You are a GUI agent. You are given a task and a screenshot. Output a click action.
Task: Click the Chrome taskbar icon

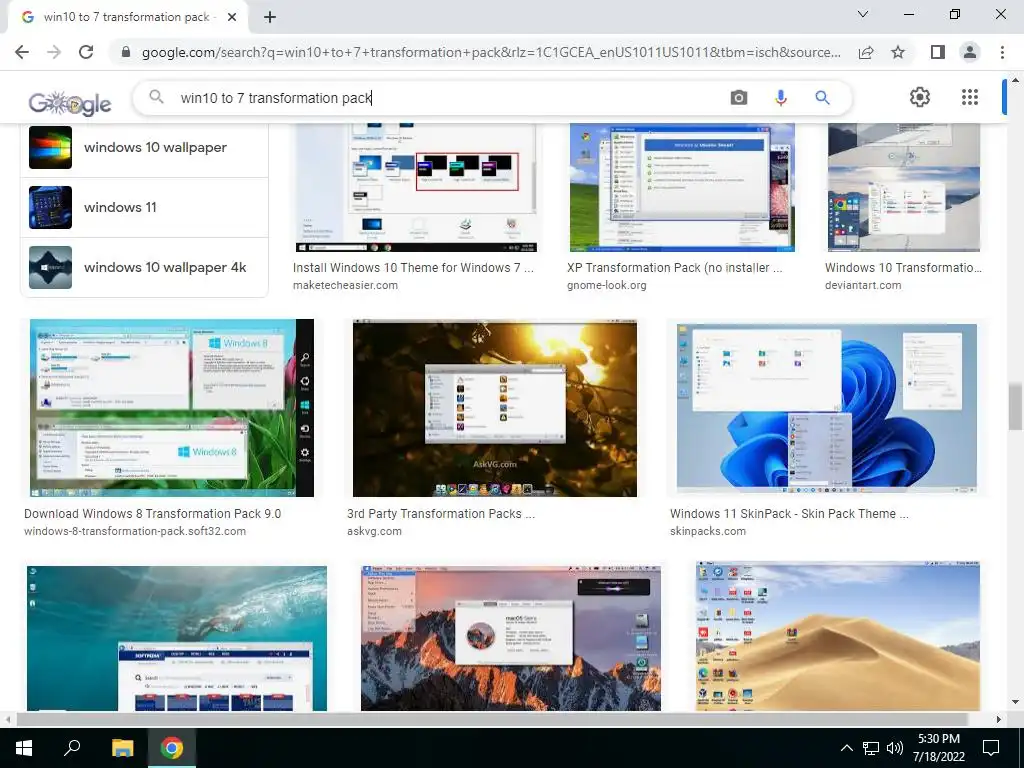pos(172,748)
